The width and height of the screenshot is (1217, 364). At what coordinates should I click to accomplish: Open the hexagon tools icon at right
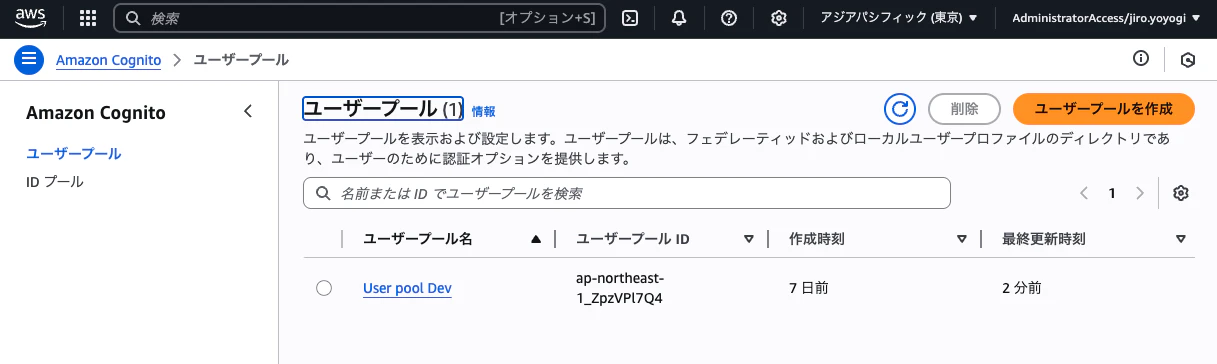[x=1188, y=60]
